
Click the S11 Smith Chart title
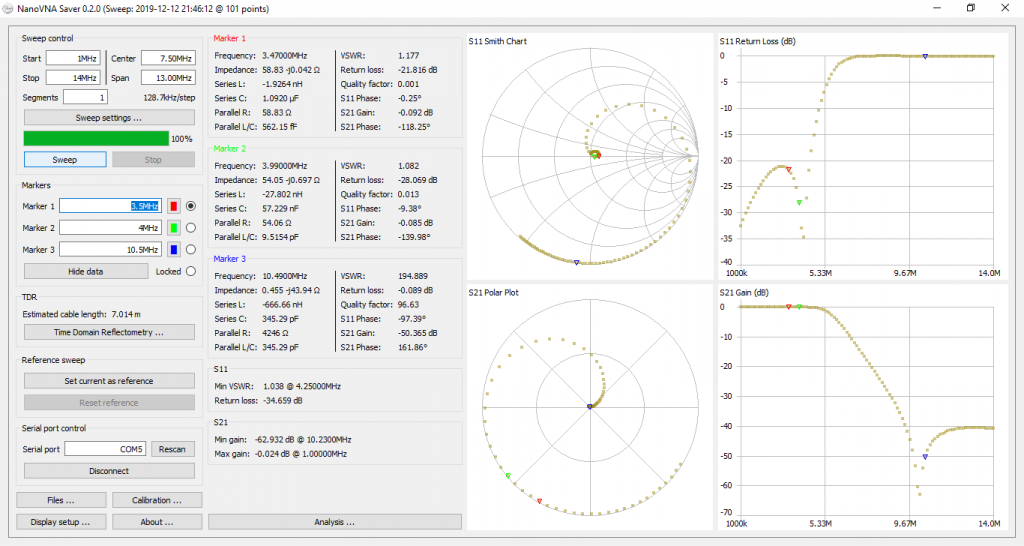coord(498,41)
